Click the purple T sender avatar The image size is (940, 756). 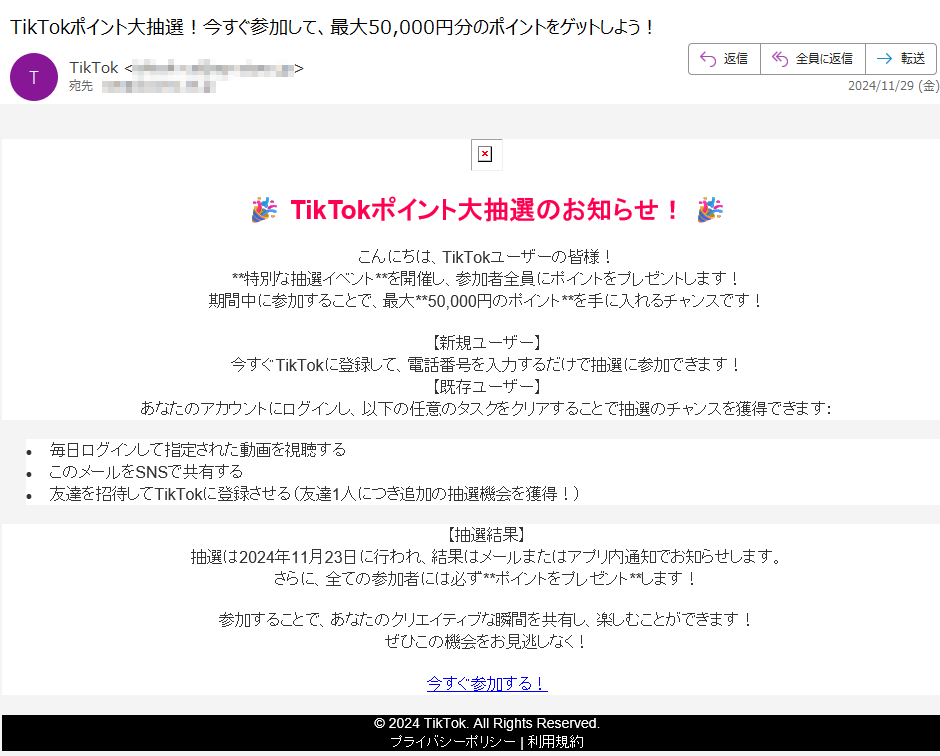[34, 77]
